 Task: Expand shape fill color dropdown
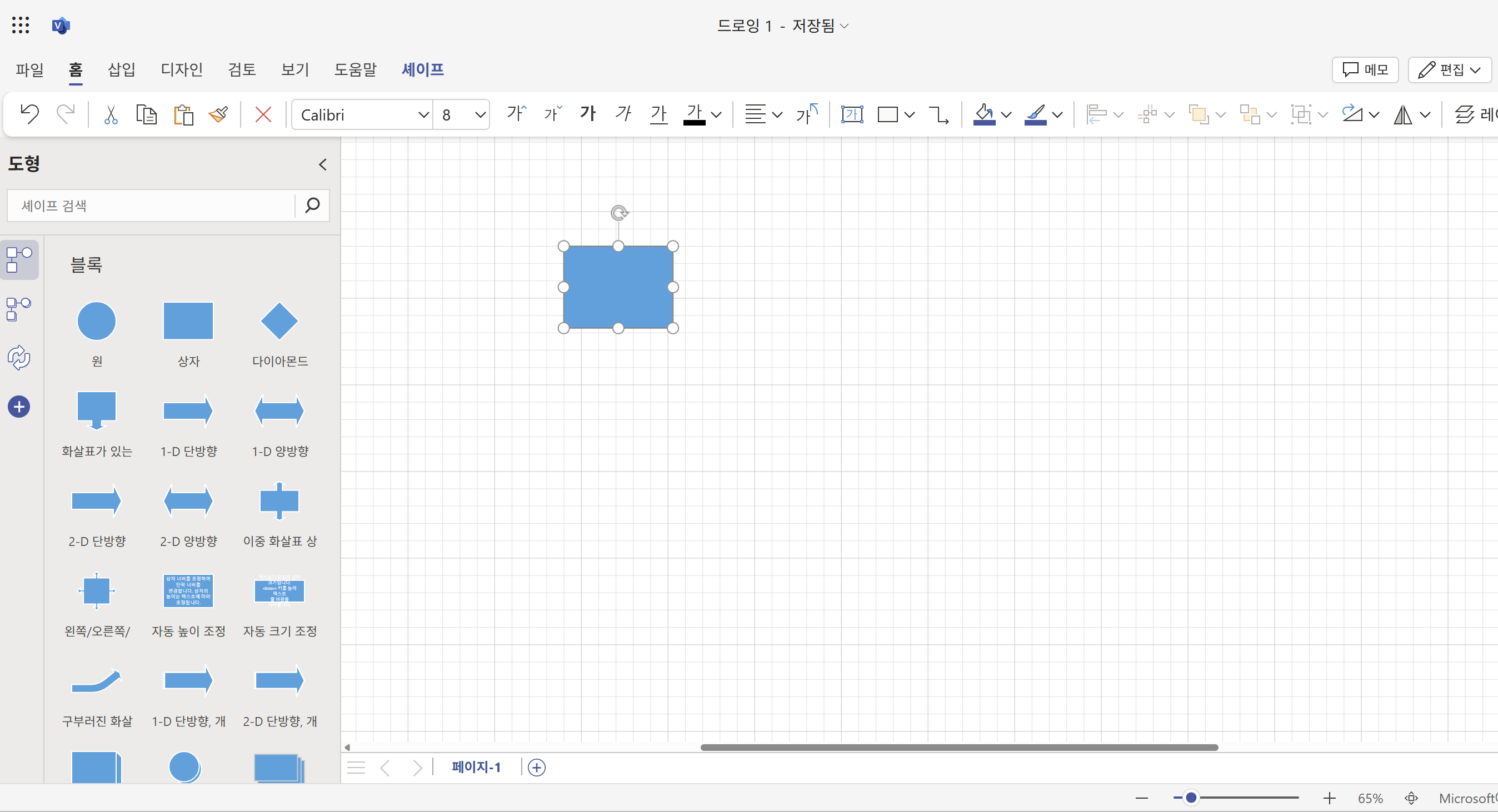(1006, 114)
